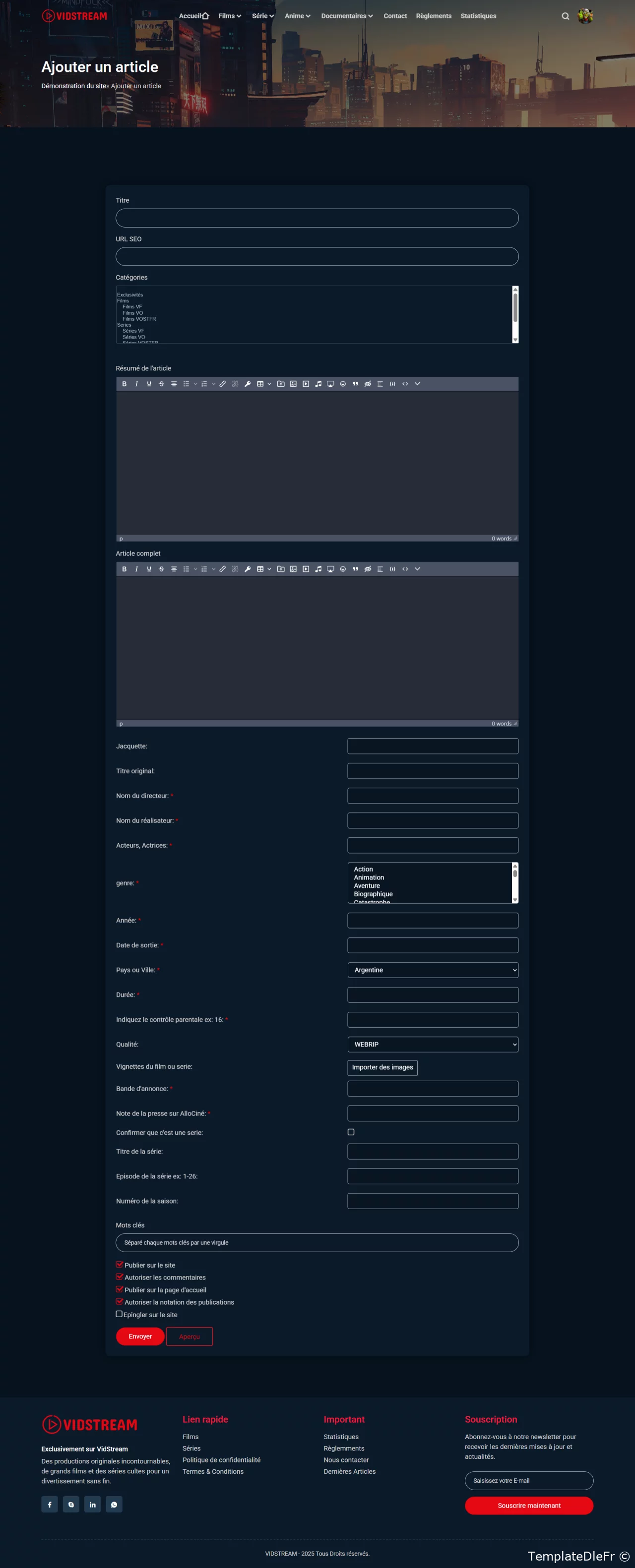This screenshot has width=635, height=1568.
Task: Open the search icon in the top navigation
Action: coord(565,16)
